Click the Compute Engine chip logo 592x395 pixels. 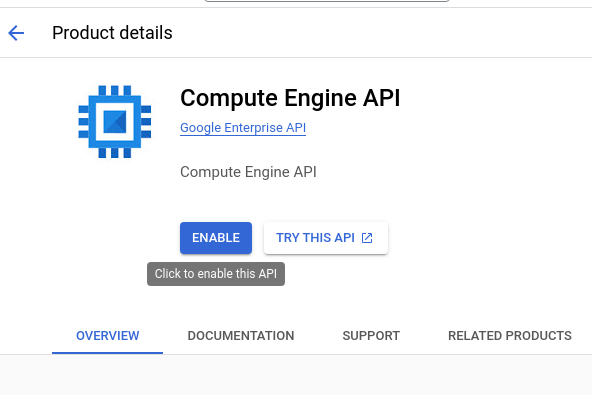click(x=115, y=122)
